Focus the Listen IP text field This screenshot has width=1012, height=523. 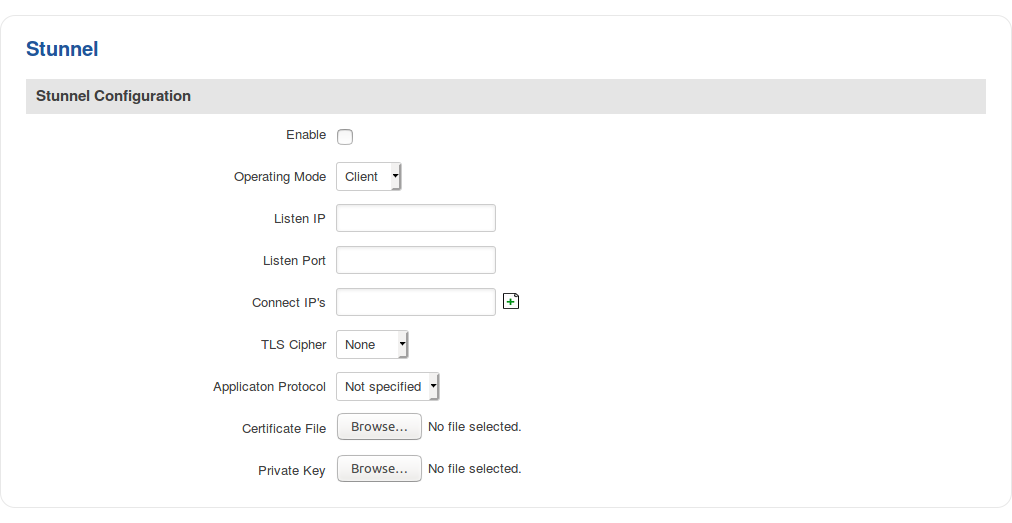coord(416,218)
